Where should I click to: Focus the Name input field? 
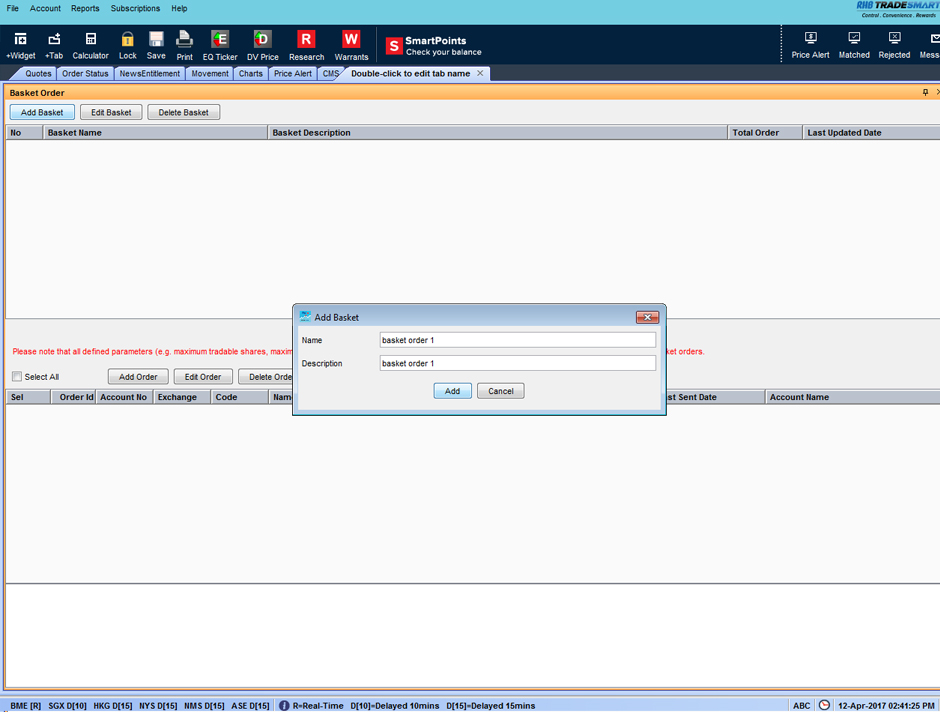click(x=517, y=340)
